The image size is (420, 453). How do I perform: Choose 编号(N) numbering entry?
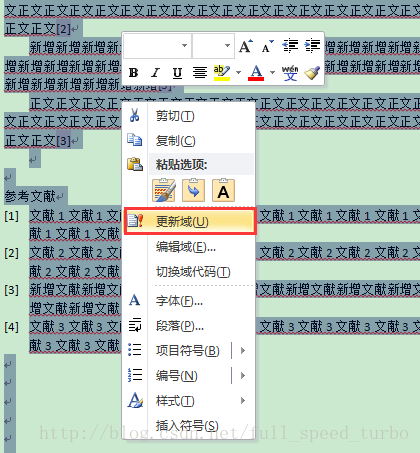tap(177, 376)
